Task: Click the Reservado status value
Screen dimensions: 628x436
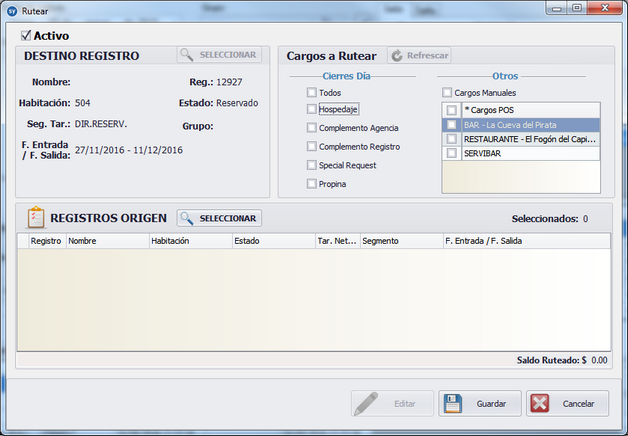Action: 237,103
